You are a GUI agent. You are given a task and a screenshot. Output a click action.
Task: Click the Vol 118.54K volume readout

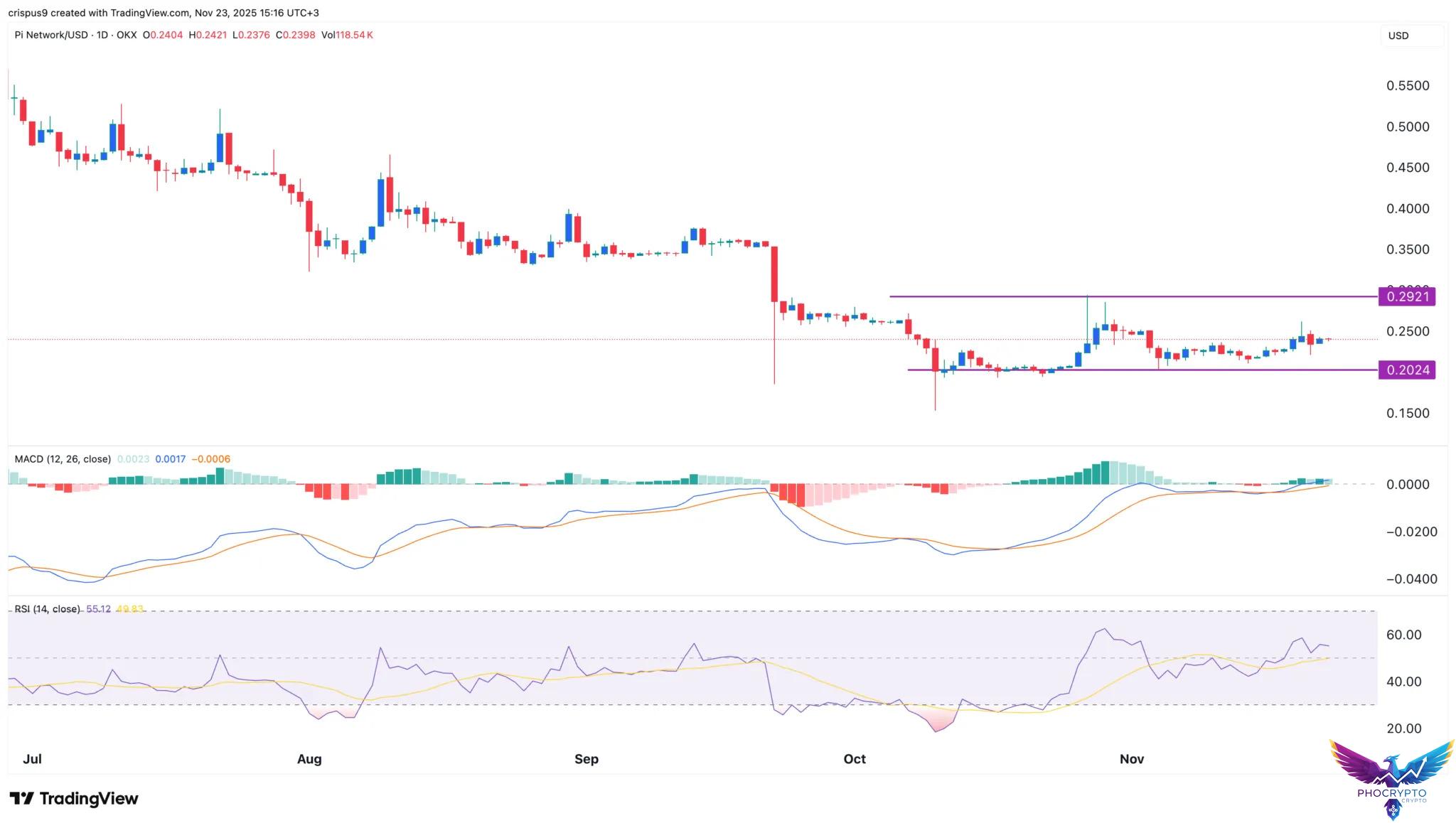(x=348, y=34)
